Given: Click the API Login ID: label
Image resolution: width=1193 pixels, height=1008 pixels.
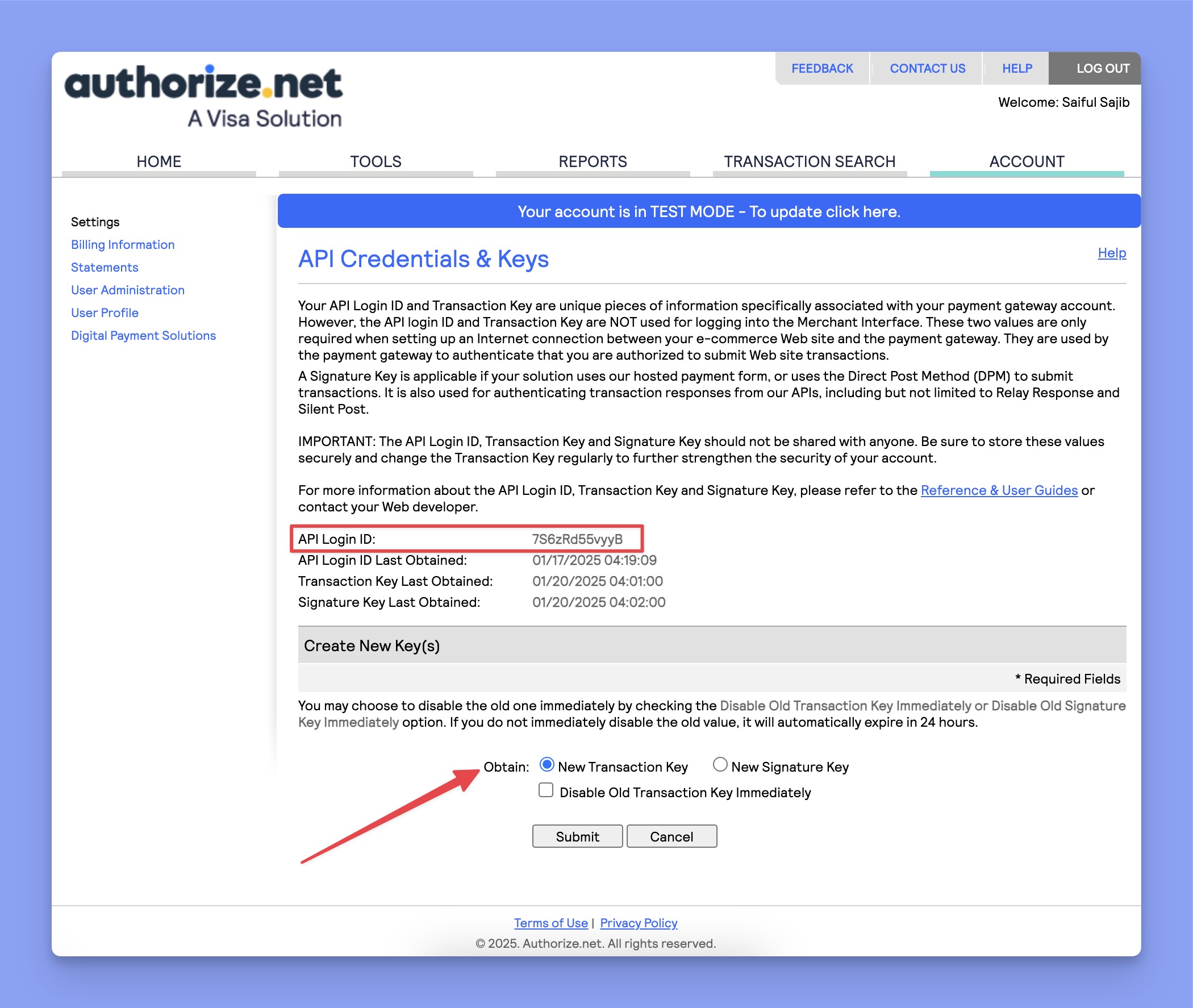Looking at the screenshot, I should coord(336,539).
